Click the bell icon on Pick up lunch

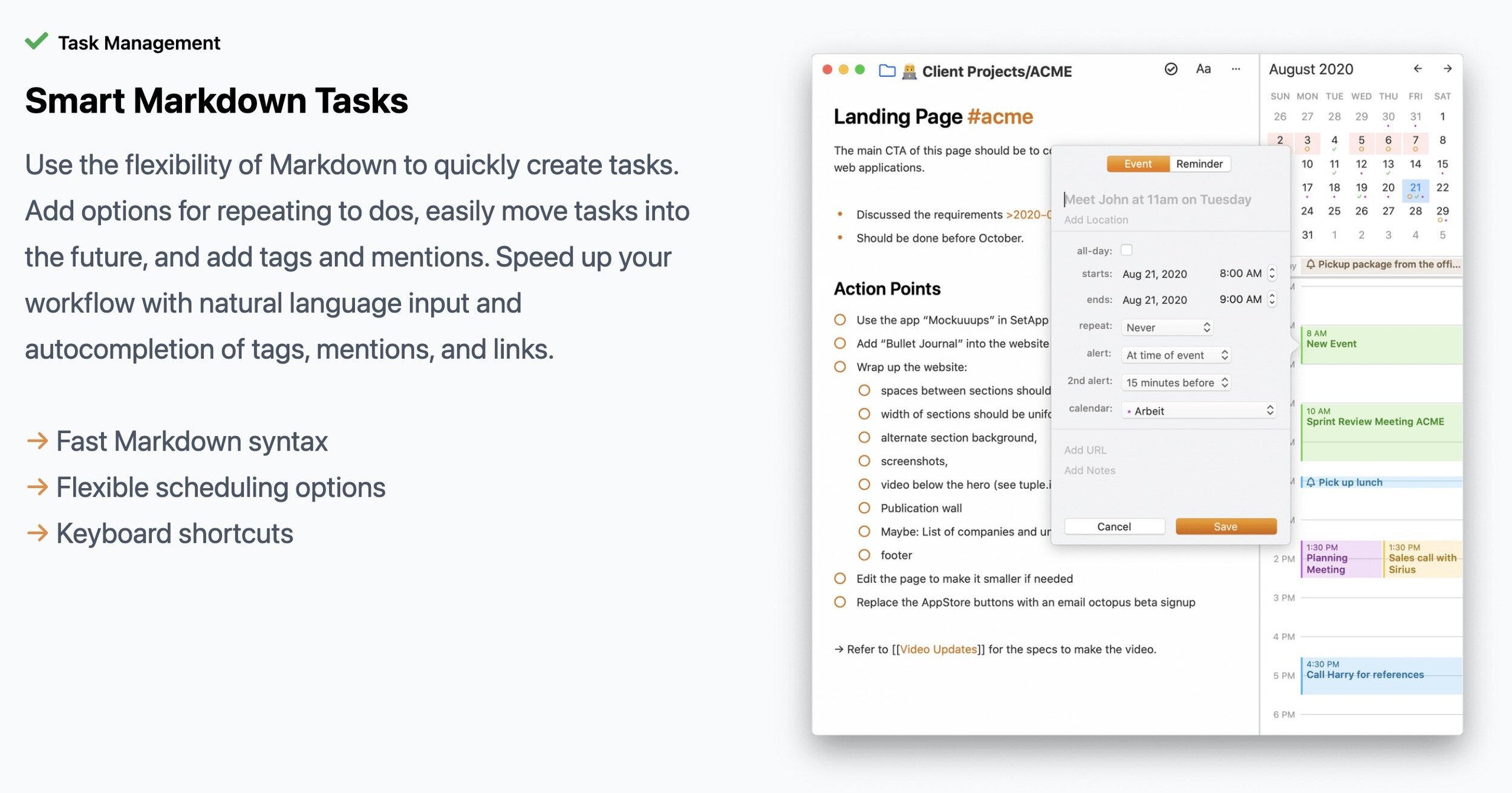click(1311, 482)
